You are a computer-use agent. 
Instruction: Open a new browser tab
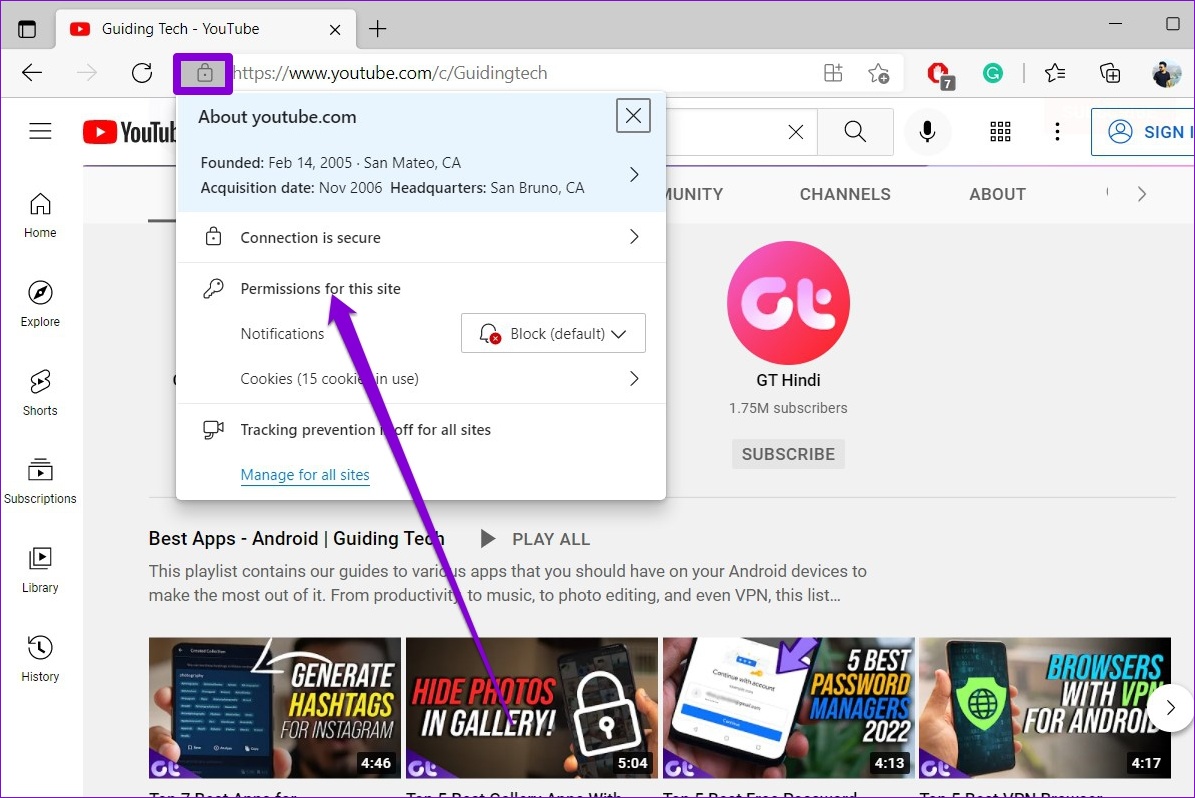377,29
